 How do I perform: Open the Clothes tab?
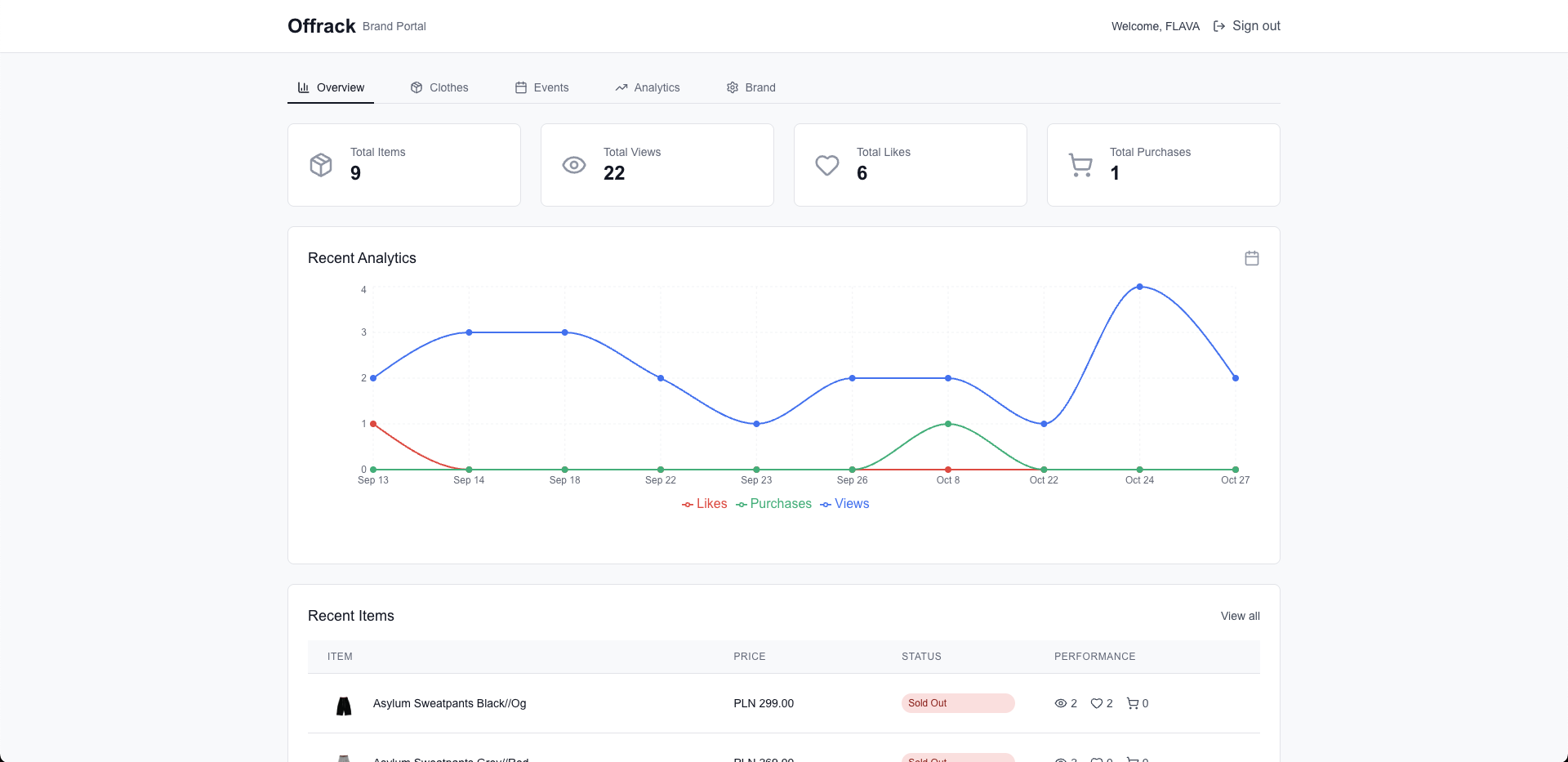point(439,87)
